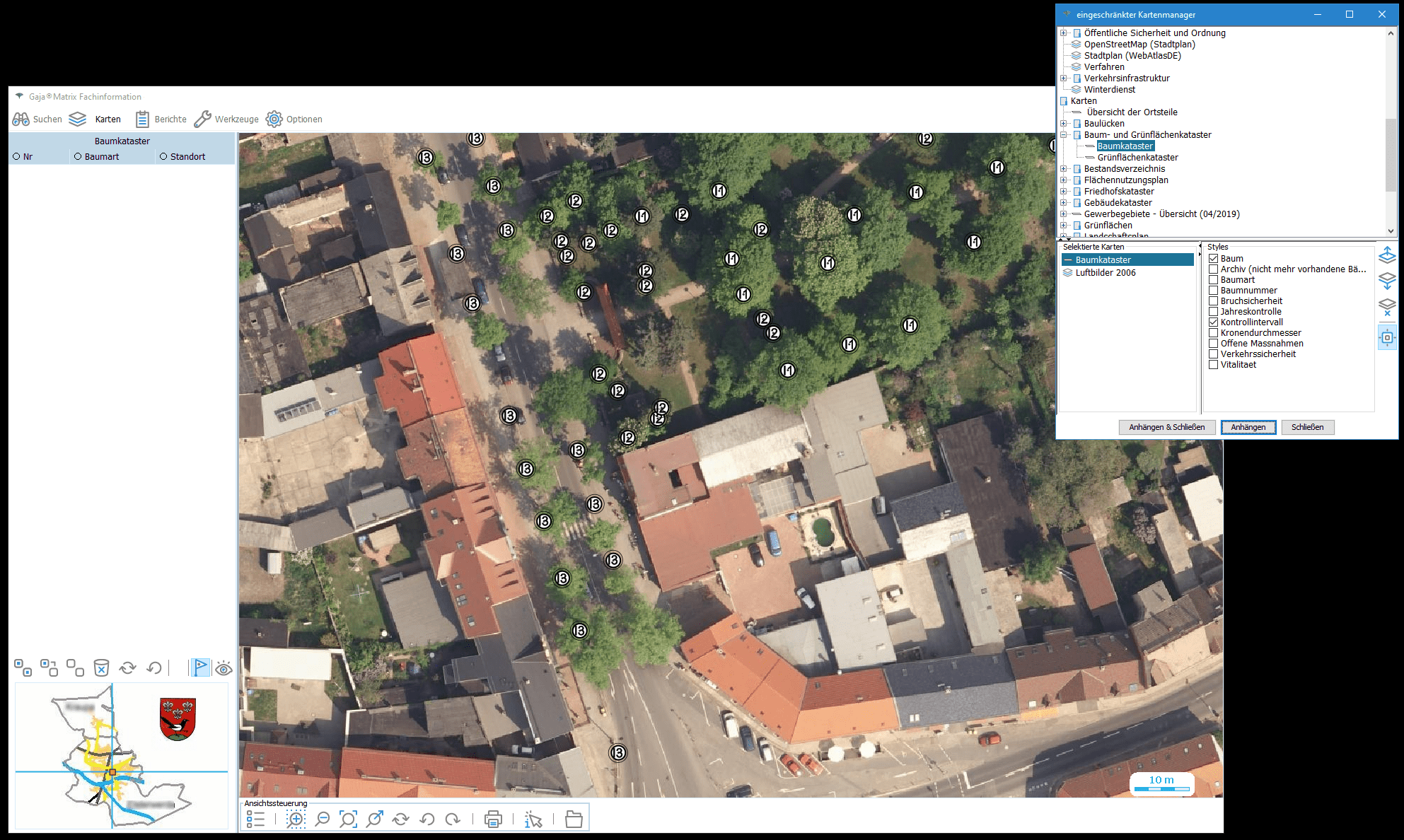Click the trash can delete selection icon
The height and width of the screenshot is (840, 1404).
[x=101, y=667]
